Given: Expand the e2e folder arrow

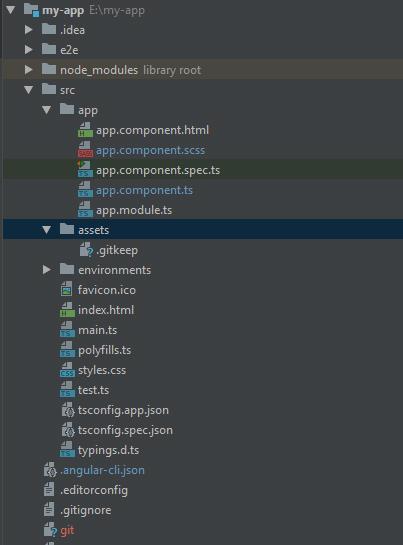Looking at the screenshot, I should click(x=29, y=50).
